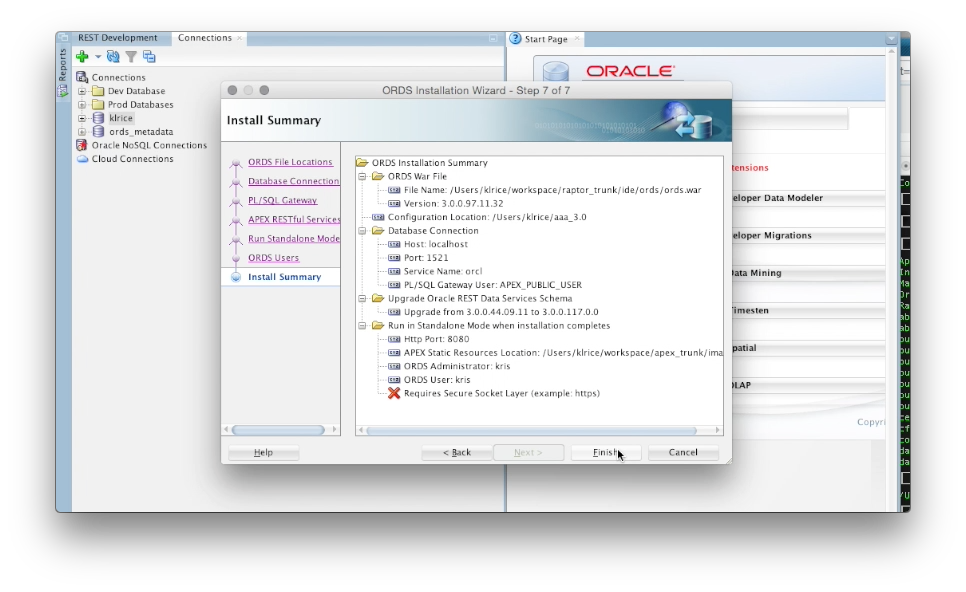Close the Connections tab
This screenshot has height=592, width=966.
[240, 38]
